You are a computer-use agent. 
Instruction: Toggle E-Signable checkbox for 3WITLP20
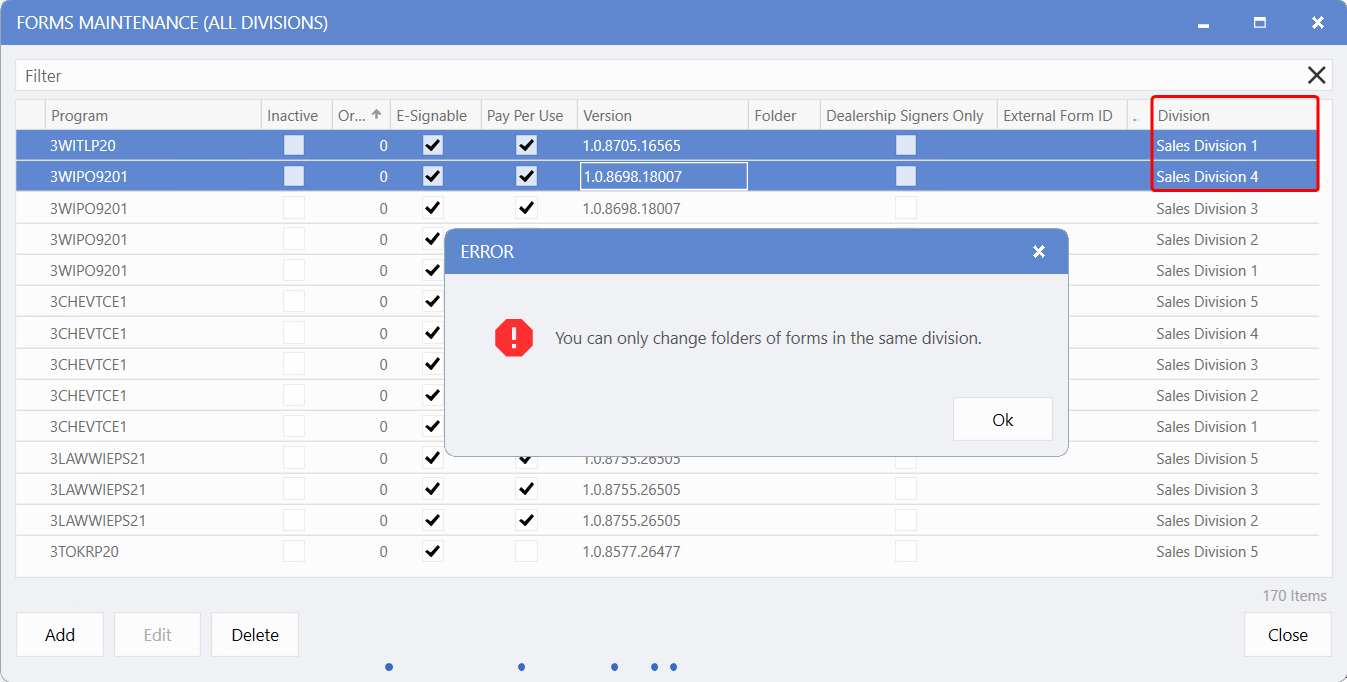point(432,146)
